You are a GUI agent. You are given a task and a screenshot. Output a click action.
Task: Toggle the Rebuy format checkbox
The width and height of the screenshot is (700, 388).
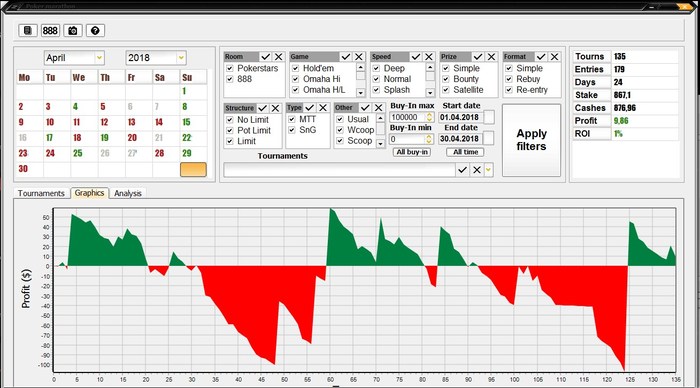coord(508,79)
